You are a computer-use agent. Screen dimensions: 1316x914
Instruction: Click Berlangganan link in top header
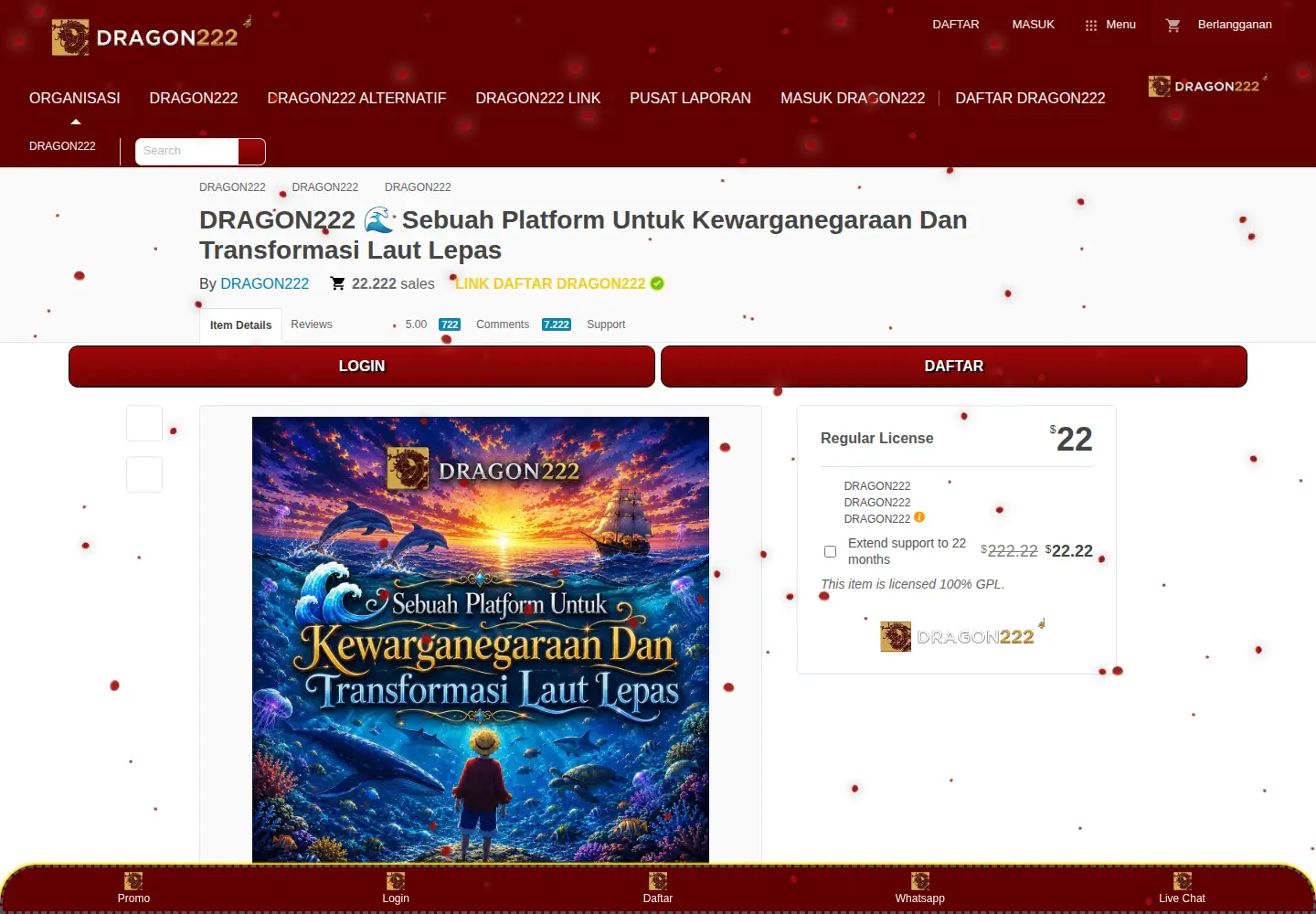click(x=1235, y=25)
